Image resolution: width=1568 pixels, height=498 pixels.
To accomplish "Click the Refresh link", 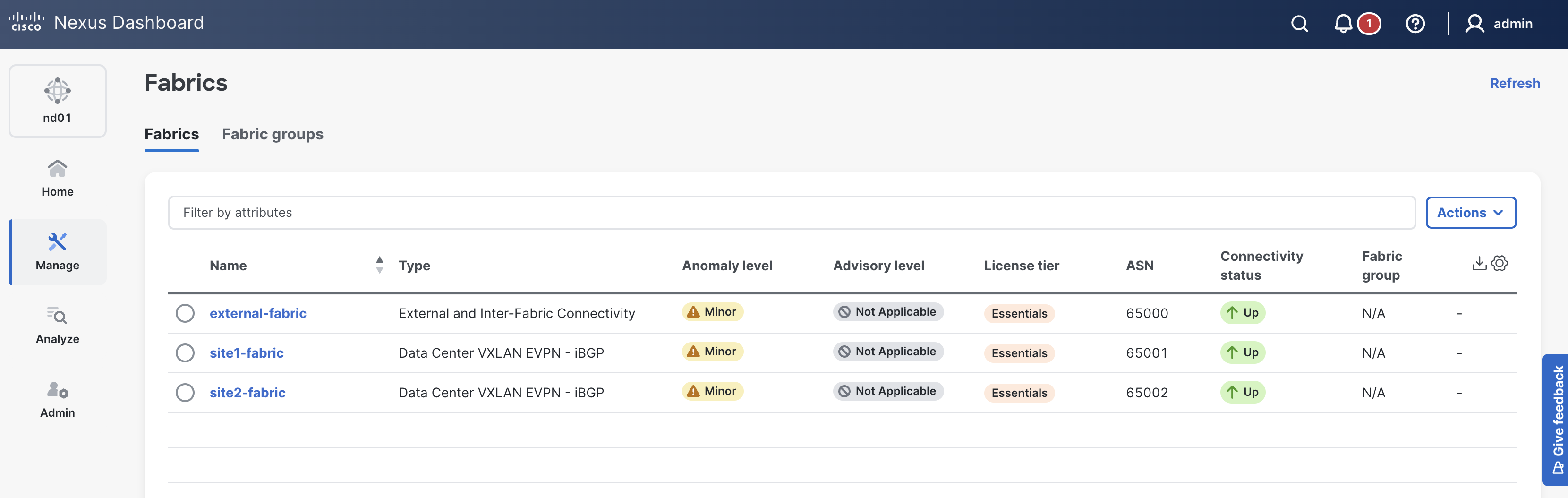I will point(1515,84).
